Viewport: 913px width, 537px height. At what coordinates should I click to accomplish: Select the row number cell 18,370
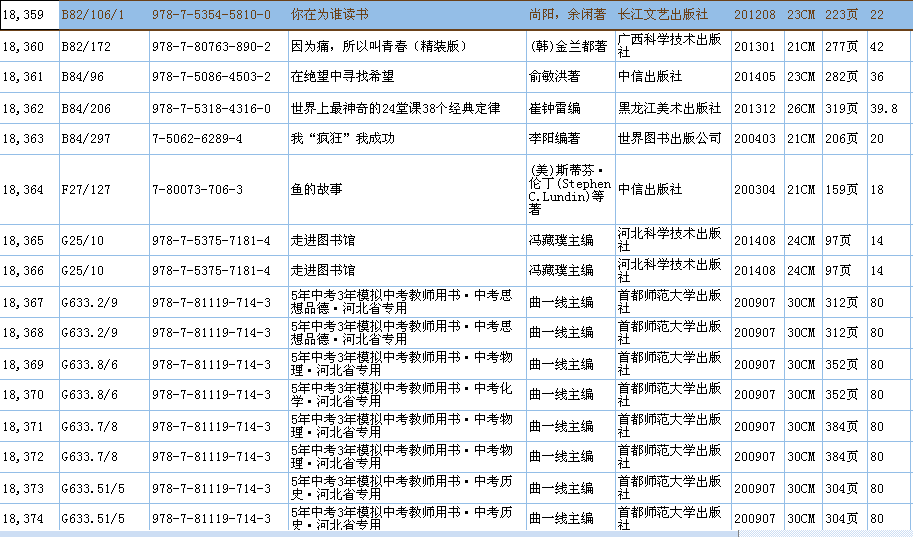(30, 395)
